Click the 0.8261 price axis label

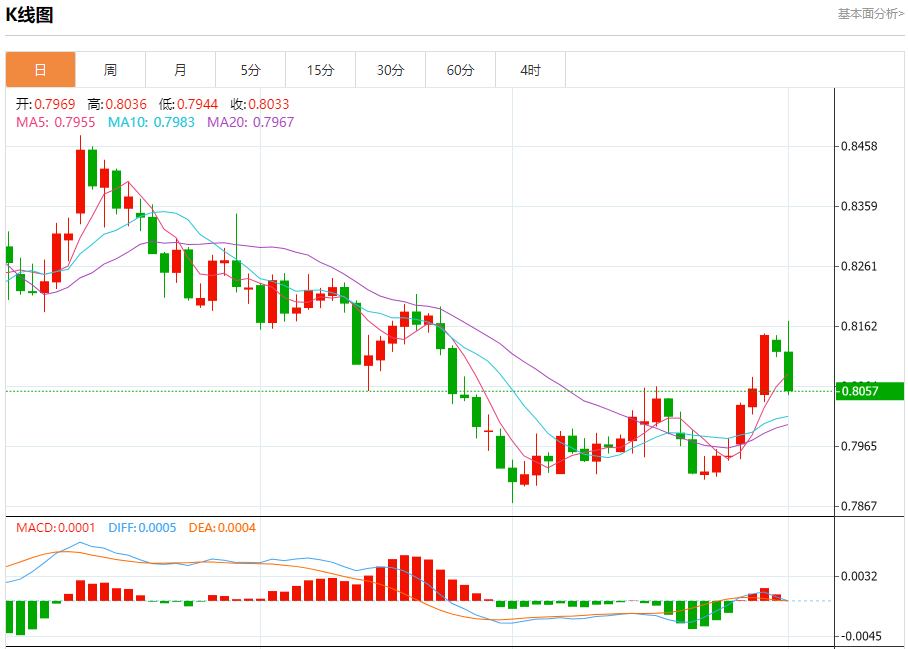point(859,266)
